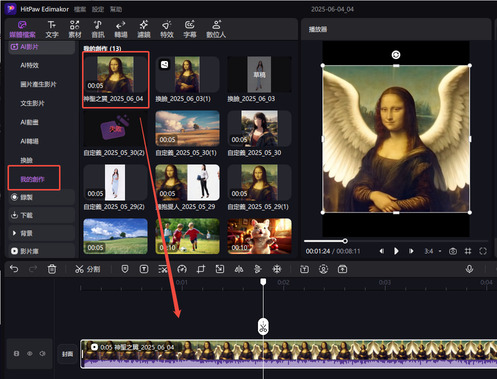Select the kids playing soccer video thumbnail
The image size is (497, 379).
187,236
